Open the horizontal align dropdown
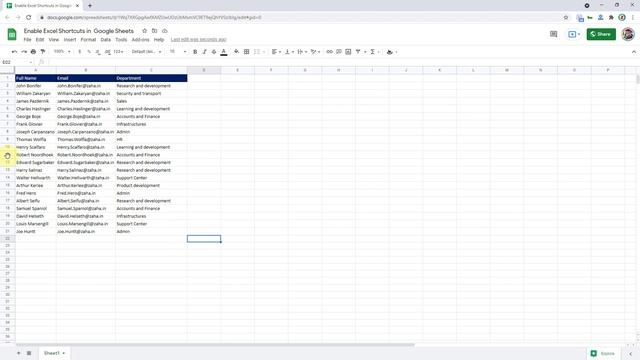This screenshot has width=640, height=360. [276, 52]
